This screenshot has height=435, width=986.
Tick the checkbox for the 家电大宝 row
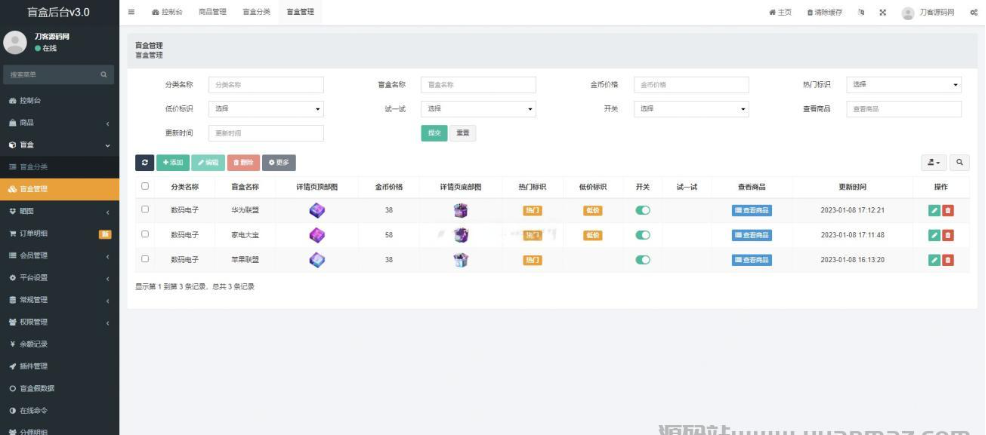click(x=145, y=234)
